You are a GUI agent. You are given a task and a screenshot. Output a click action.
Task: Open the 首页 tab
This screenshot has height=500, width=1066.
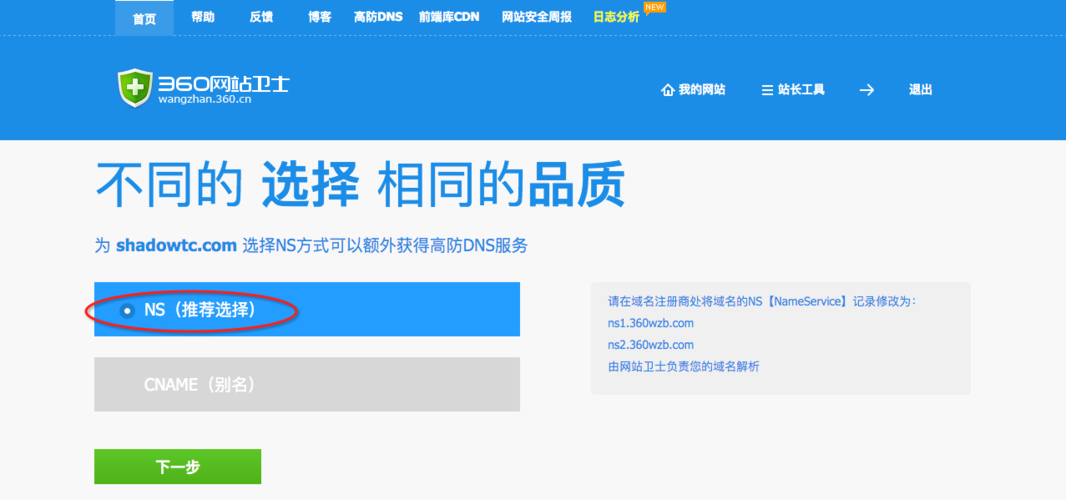(x=144, y=18)
